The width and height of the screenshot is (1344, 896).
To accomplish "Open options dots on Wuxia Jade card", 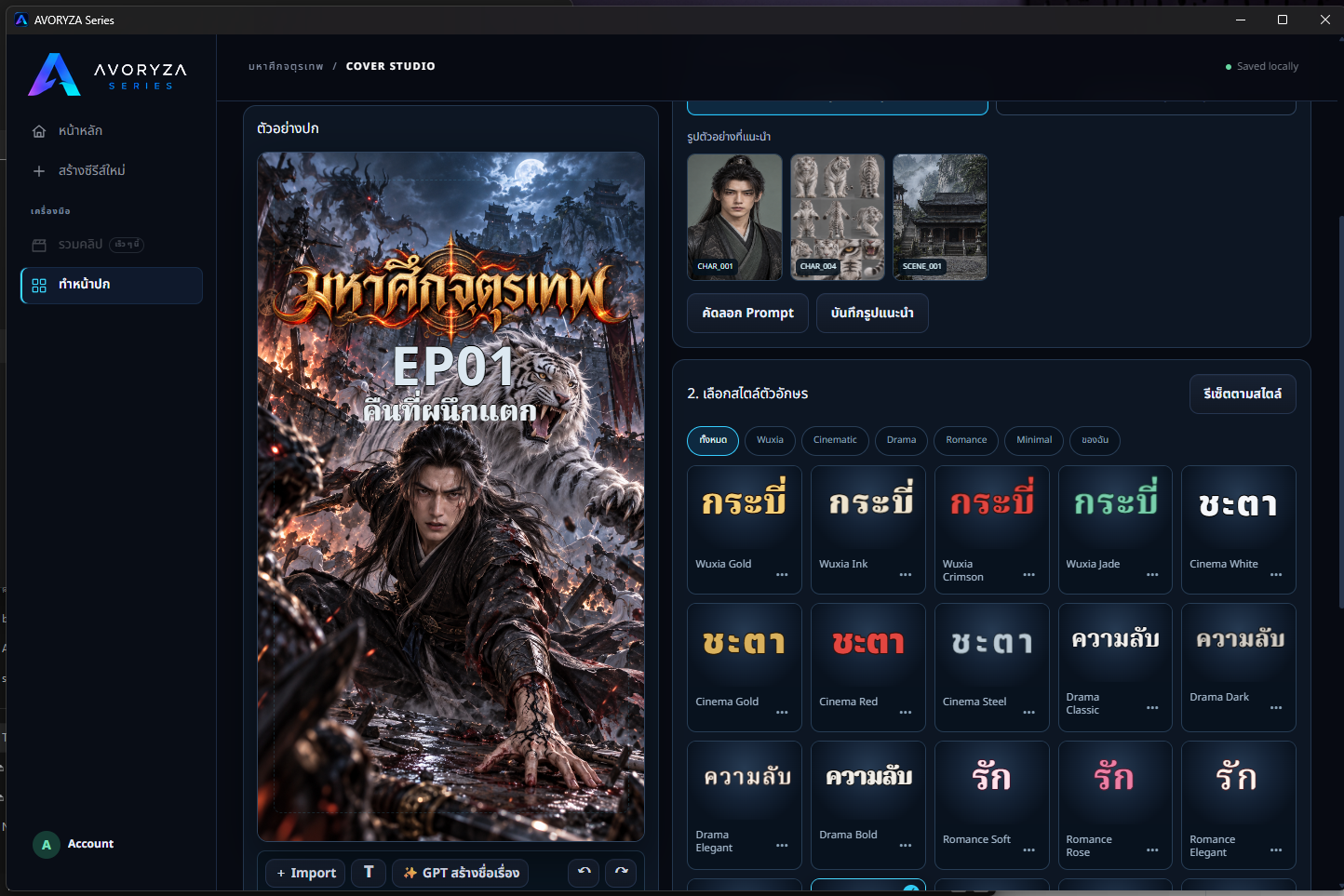I will pos(1152,575).
